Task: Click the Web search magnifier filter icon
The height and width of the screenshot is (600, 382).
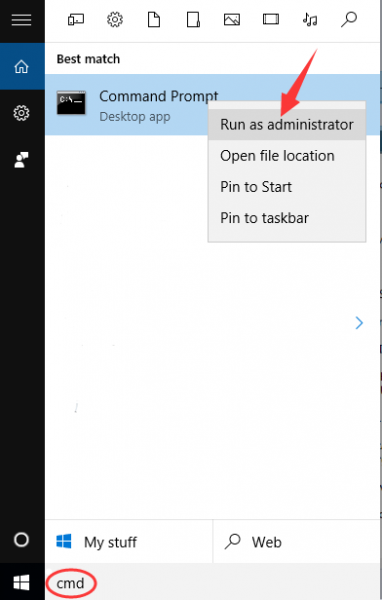Action: 349,19
